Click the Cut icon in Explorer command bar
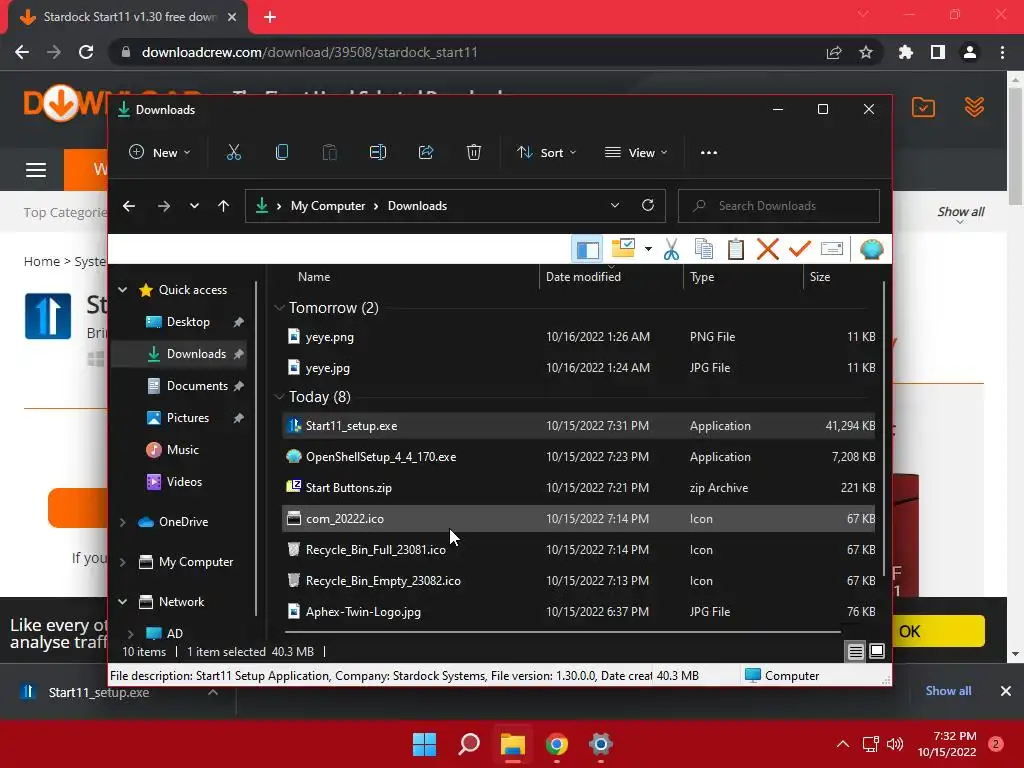This screenshot has width=1024, height=768. coord(233,153)
